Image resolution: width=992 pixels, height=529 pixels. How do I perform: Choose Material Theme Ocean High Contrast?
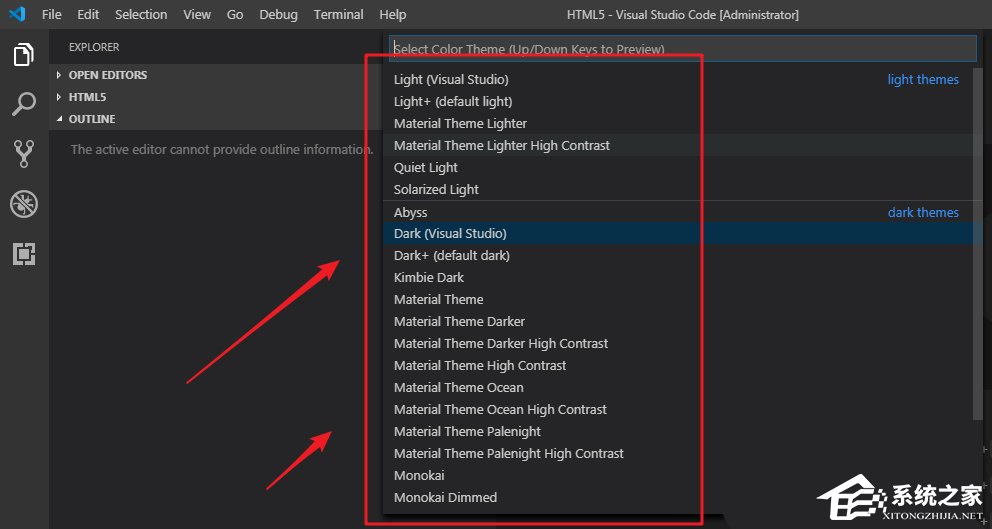click(x=500, y=409)
